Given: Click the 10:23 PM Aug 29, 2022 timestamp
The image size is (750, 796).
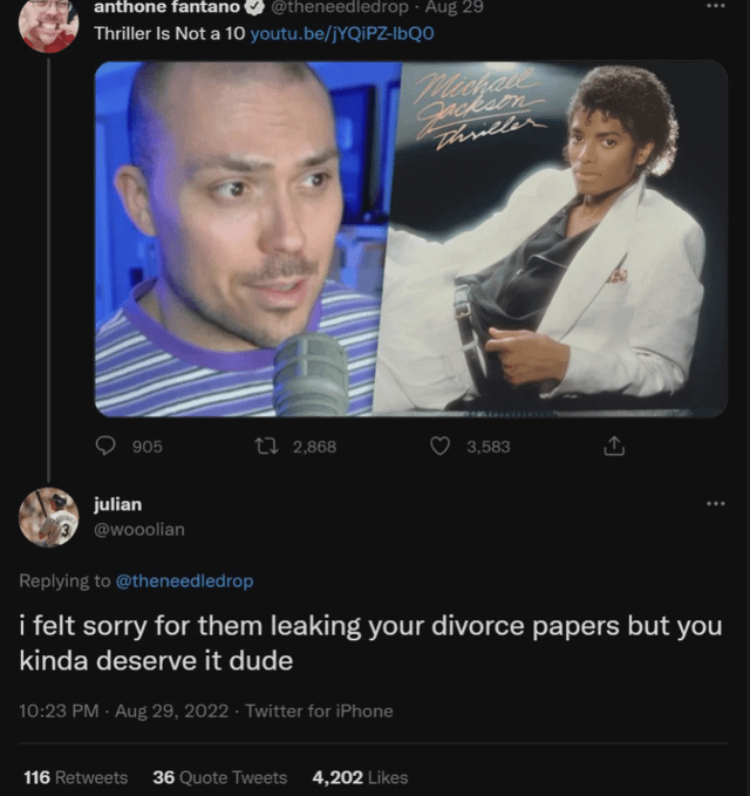Looking at the screenshot, I should [x=124, y=711].
